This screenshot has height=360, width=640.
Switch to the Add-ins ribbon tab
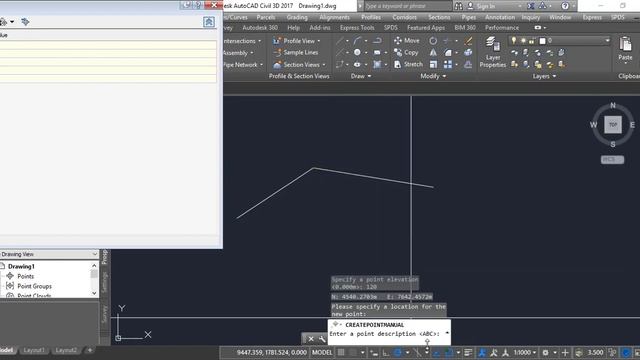[x=320, y=28]
